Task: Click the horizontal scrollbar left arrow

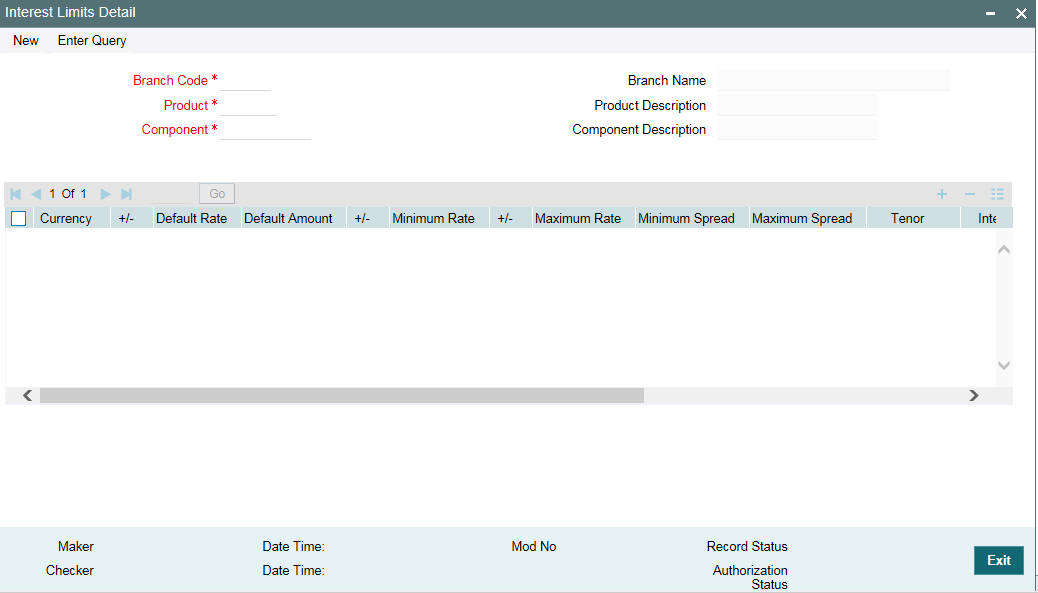Action: pyautogui.click(x=27, y=396)
